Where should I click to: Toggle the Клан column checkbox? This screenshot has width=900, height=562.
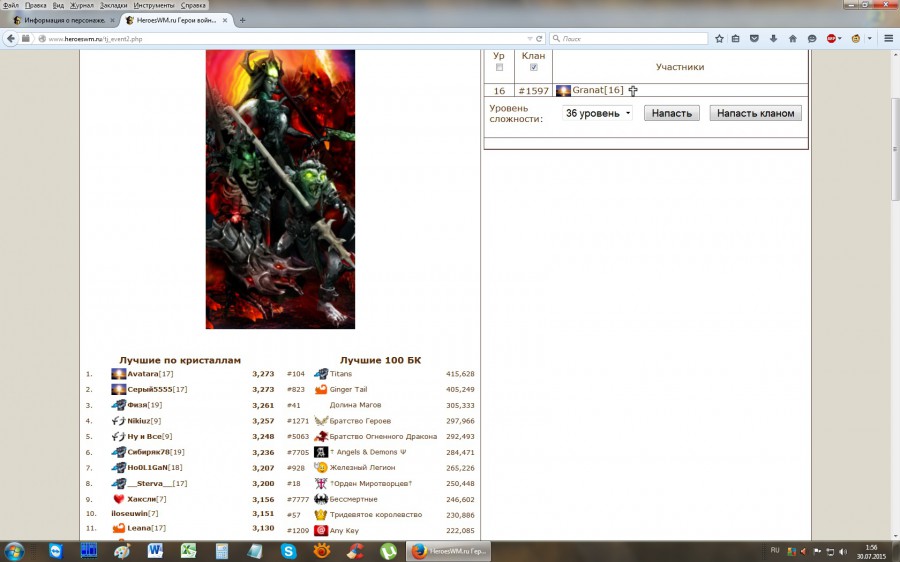point(534,67)
